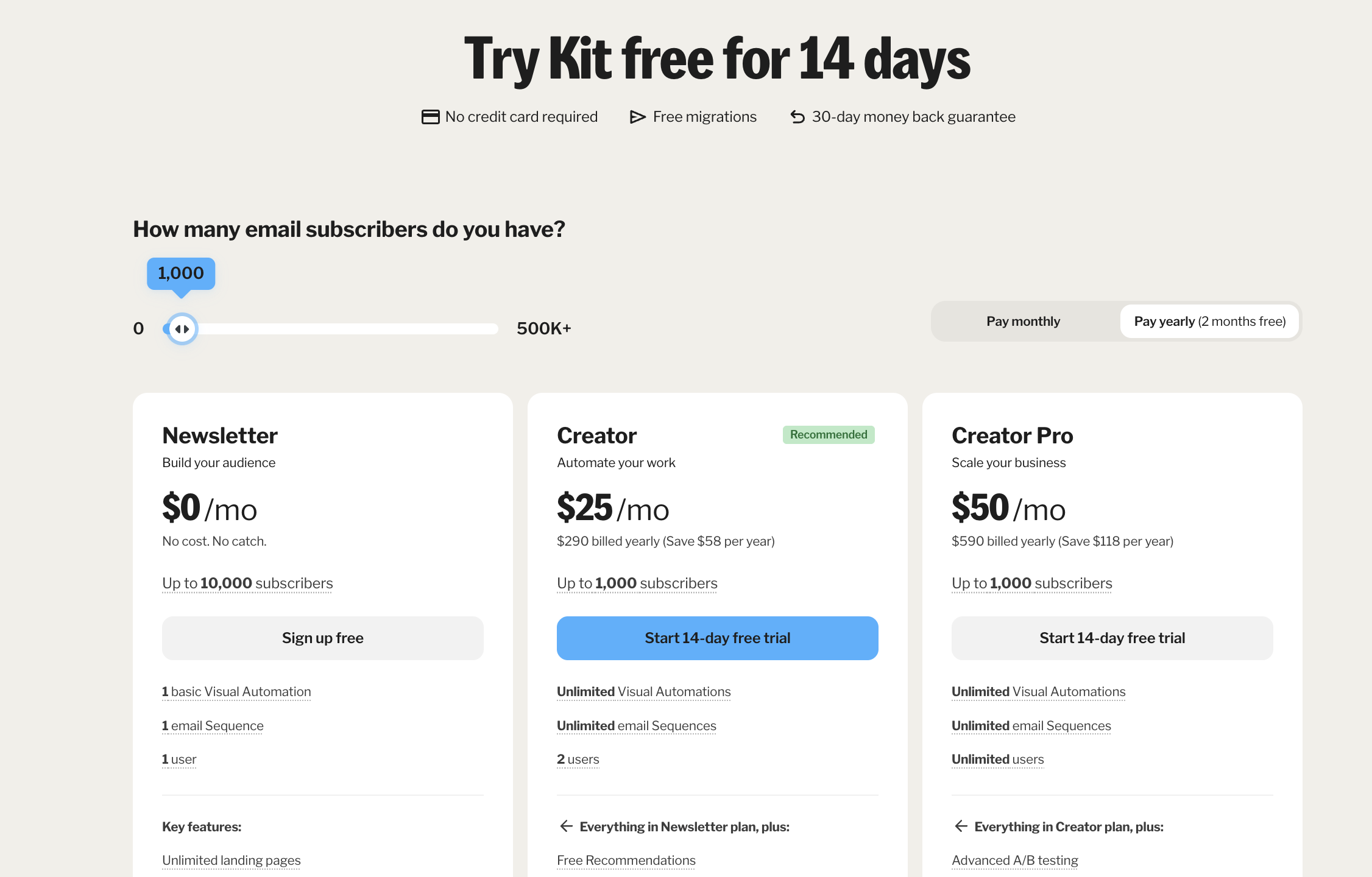The height and width of the screenshot is (877, 1372).
Task: Click the green Recommended badge
Action: [x=829, y=435]
